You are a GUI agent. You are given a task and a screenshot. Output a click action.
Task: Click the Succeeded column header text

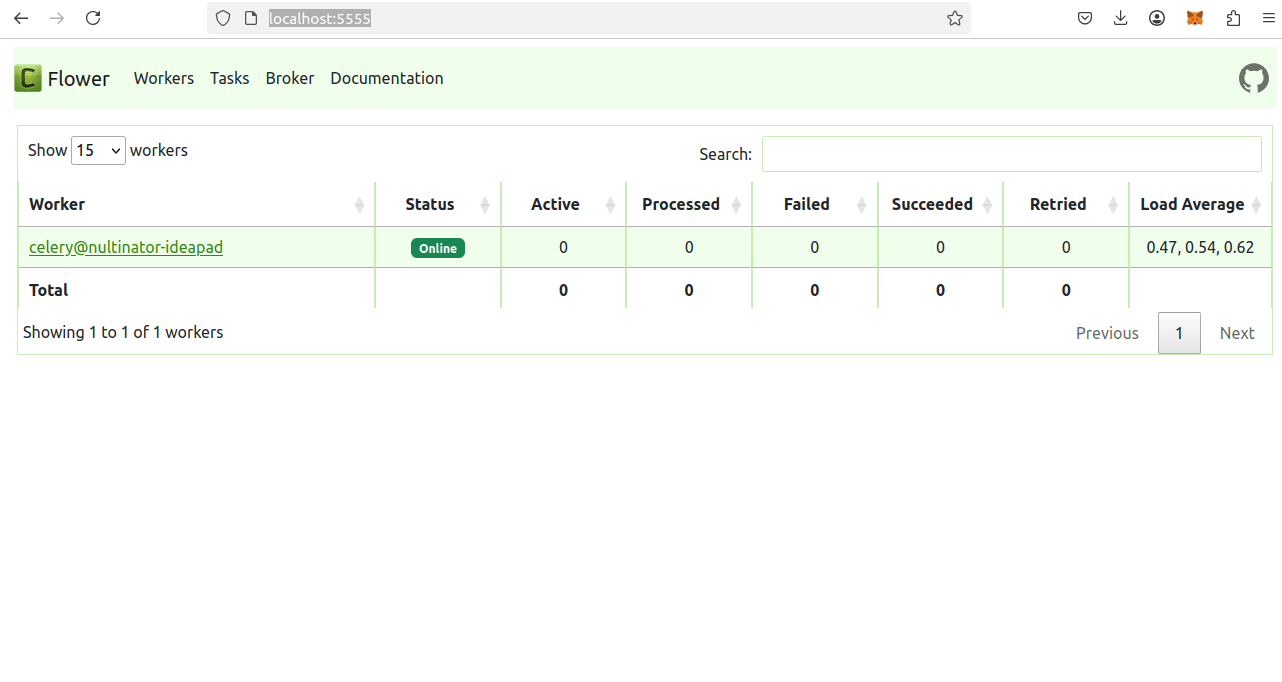click(932, 204)
